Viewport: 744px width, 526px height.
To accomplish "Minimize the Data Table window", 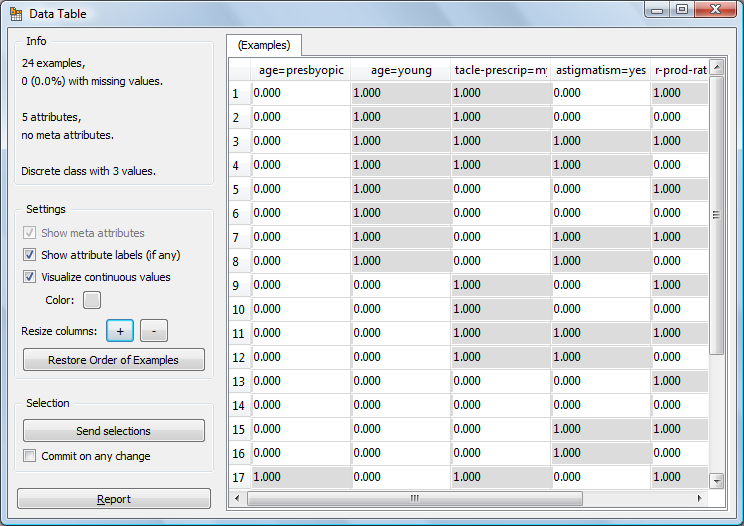I will pos(657,10).
